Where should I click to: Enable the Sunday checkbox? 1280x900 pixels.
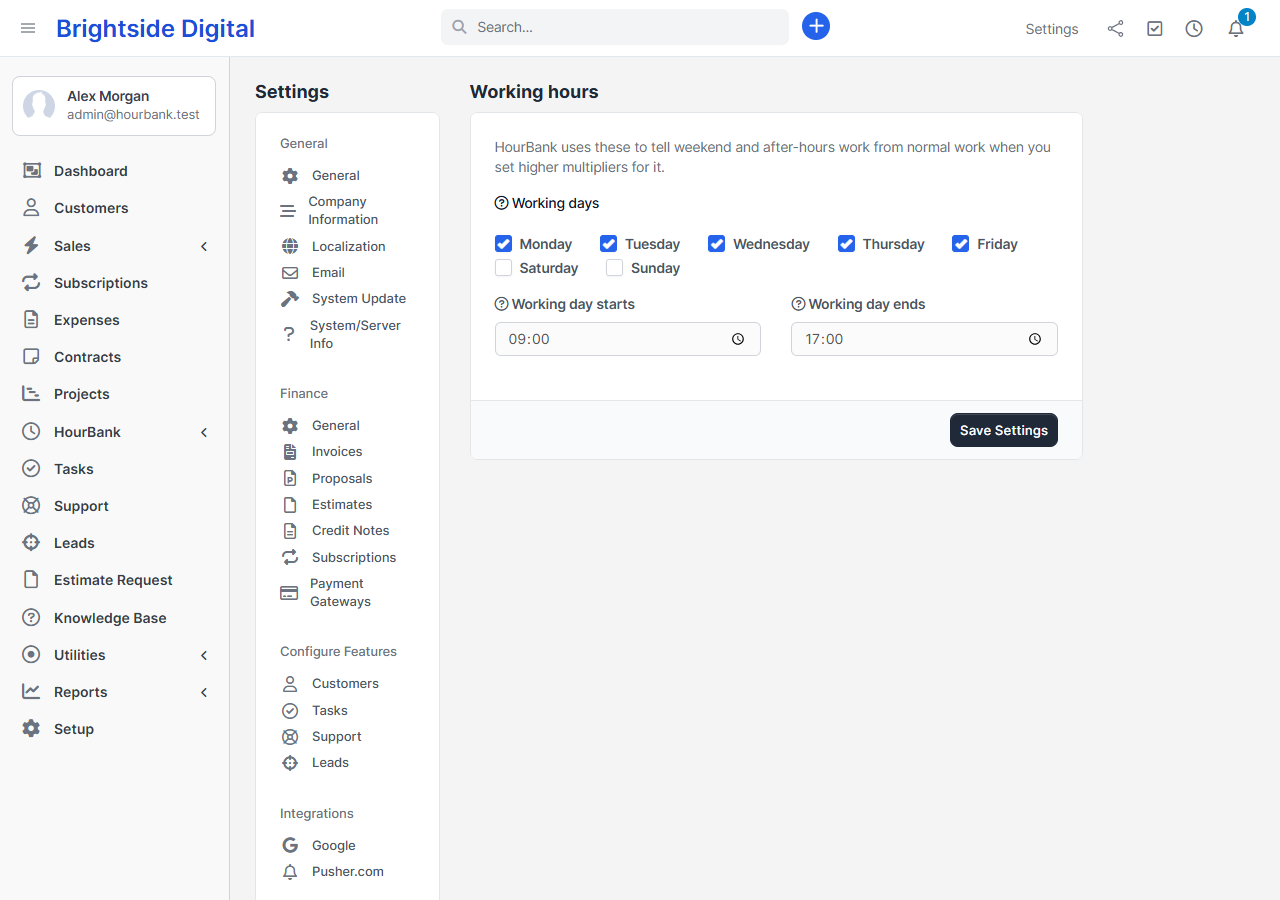click(615, 268)
